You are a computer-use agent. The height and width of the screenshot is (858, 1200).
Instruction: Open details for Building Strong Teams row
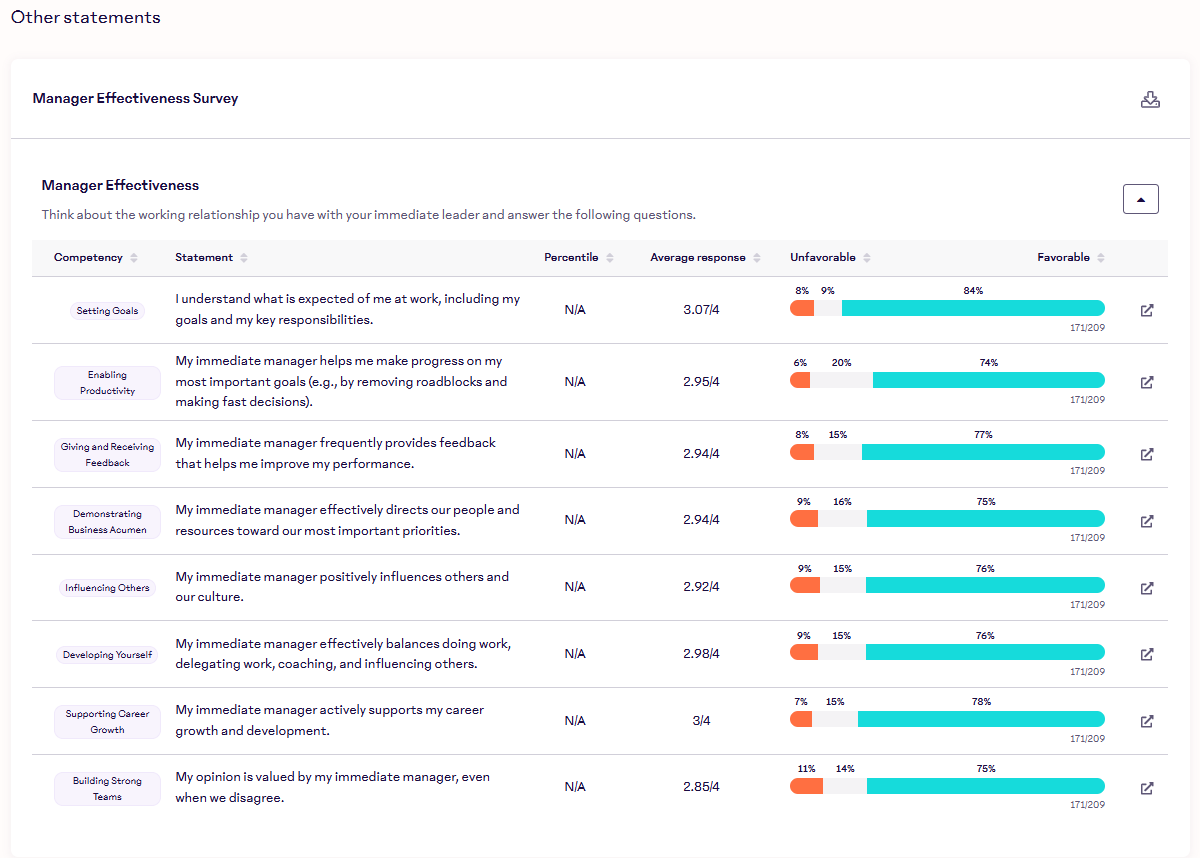tap(1147, 788)
